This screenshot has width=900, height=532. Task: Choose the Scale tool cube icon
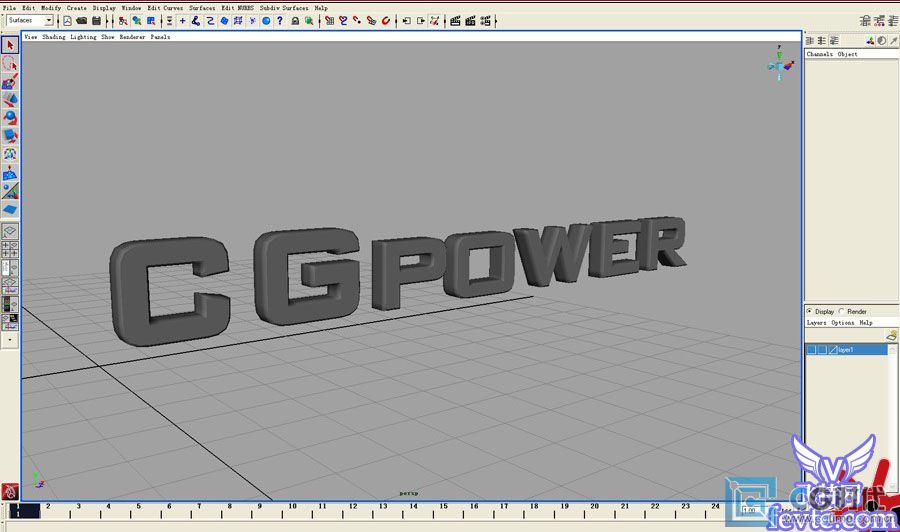click(x=10, y=136)
